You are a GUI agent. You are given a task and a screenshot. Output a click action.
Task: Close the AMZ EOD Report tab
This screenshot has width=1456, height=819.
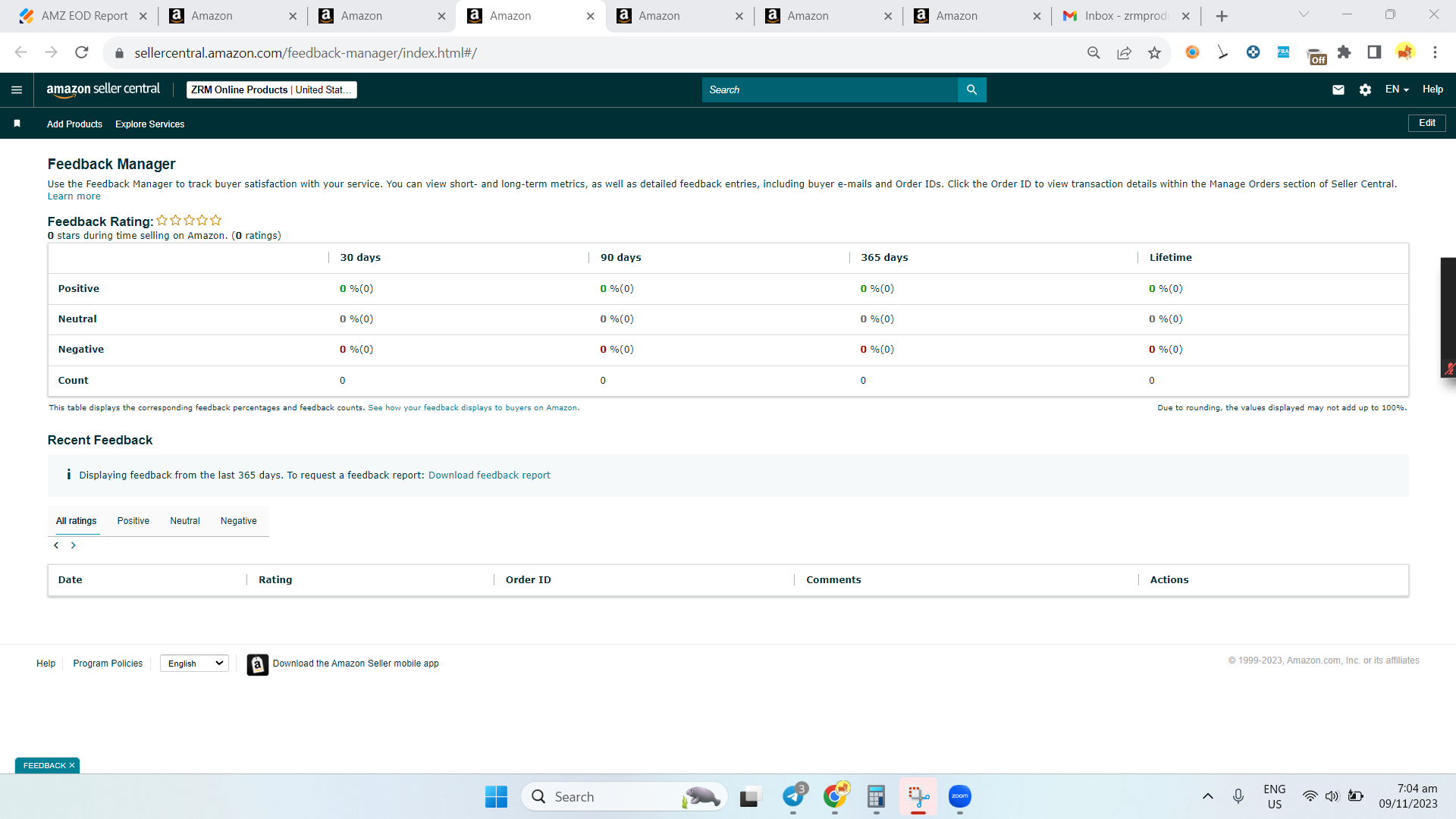(x=143, y=16)
